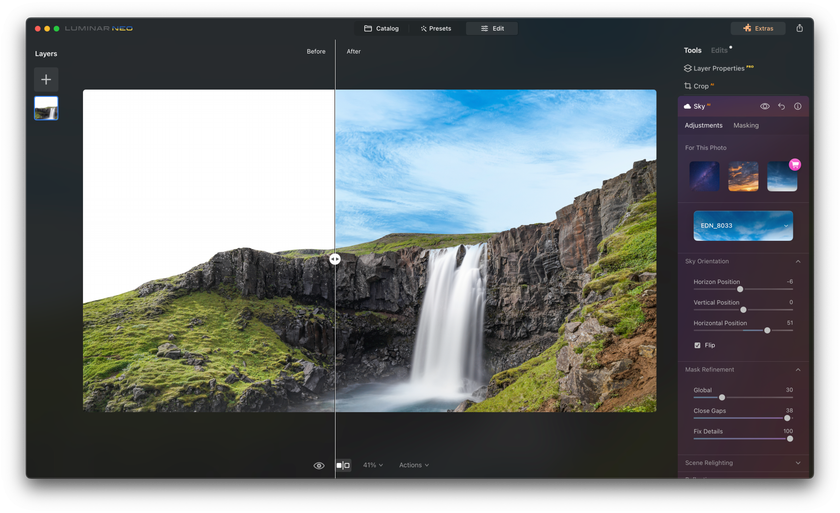Image resolution: width=840 pixels, height=513 pixels.
Task: Adjust the Horizon Position slider
Action: pos(740,289)
